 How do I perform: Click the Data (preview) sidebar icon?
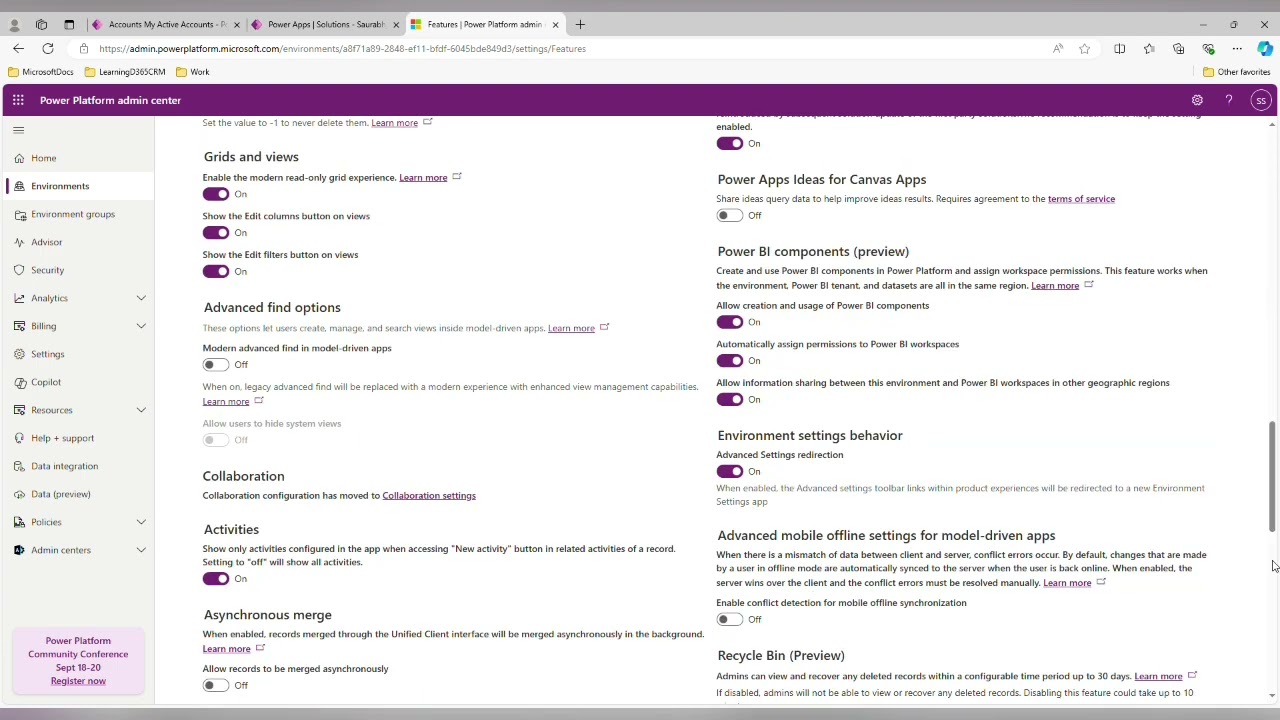pos(19,494)
